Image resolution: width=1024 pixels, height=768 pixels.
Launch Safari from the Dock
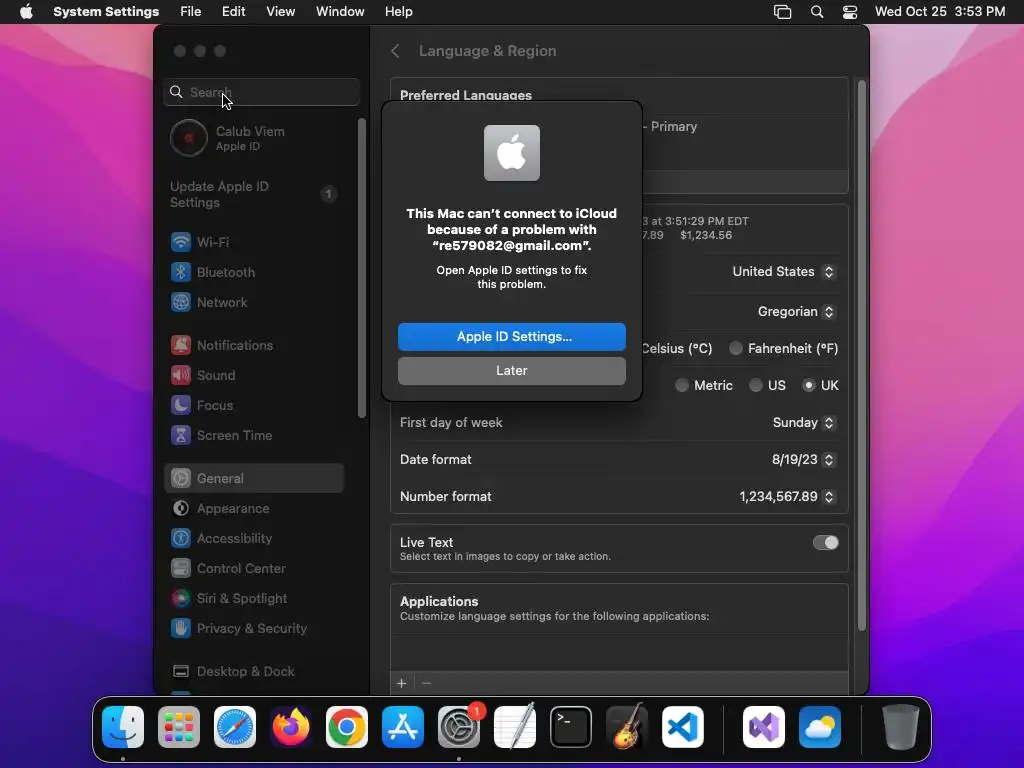[x=235, y=727]
